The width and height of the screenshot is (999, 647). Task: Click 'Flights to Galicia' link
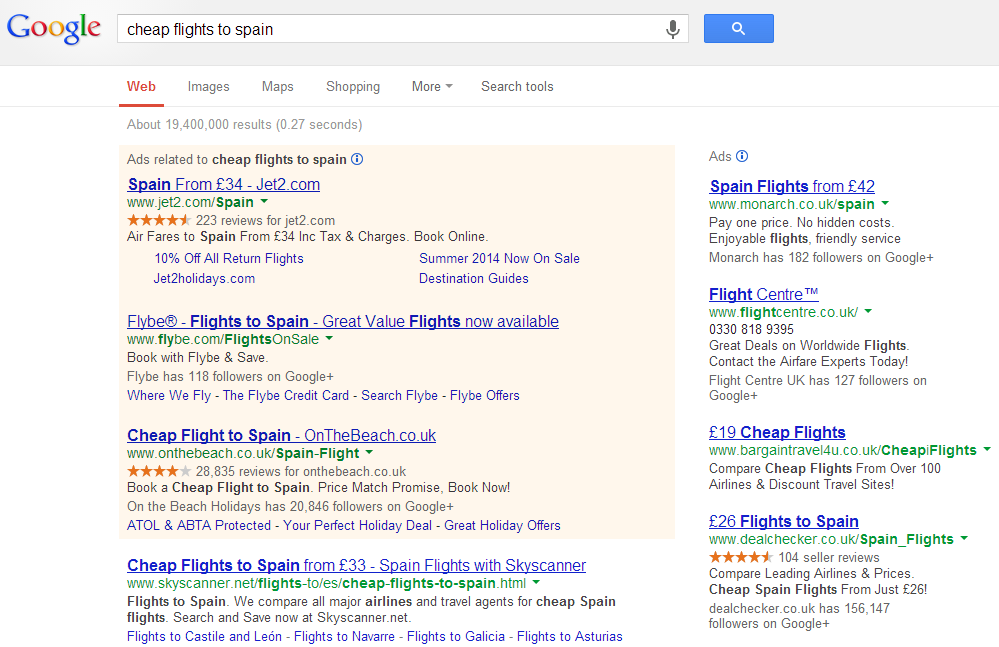click(x=456, y=636)
